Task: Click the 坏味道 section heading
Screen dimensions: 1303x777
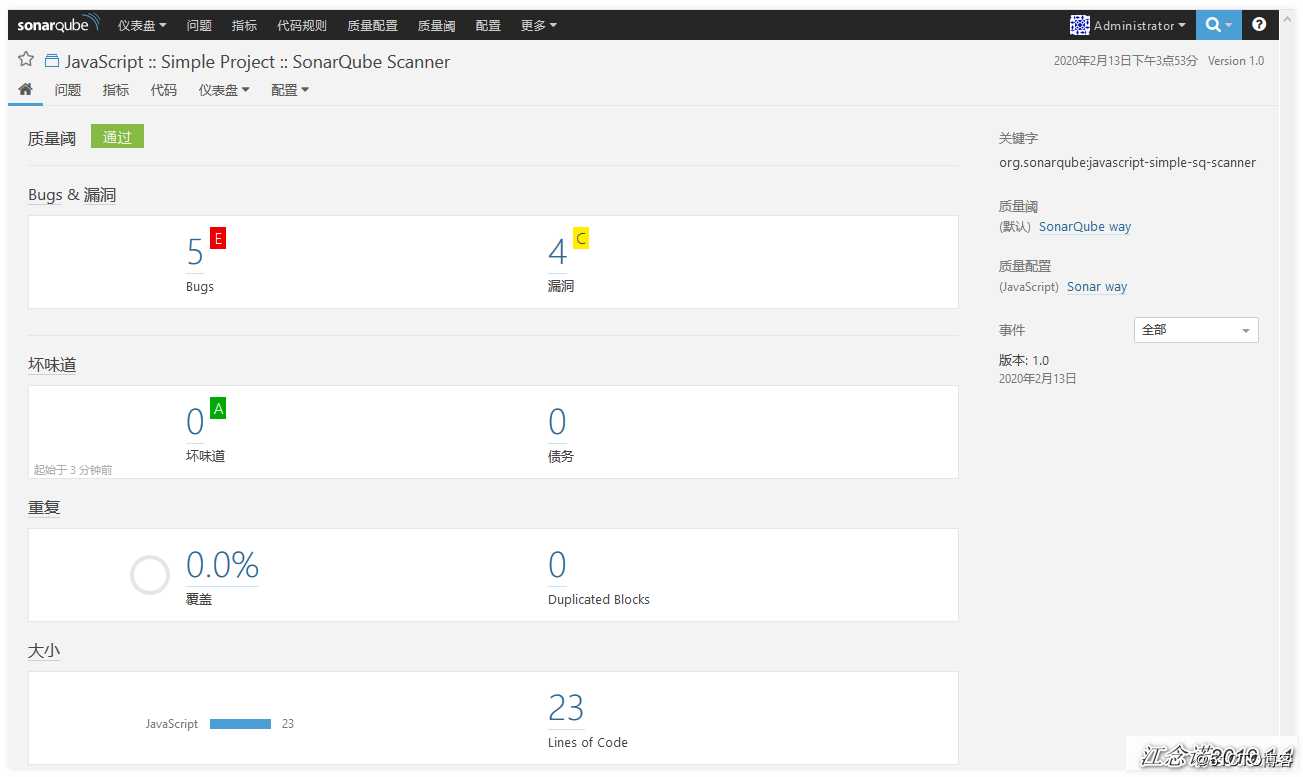Action: pos(52,365)
